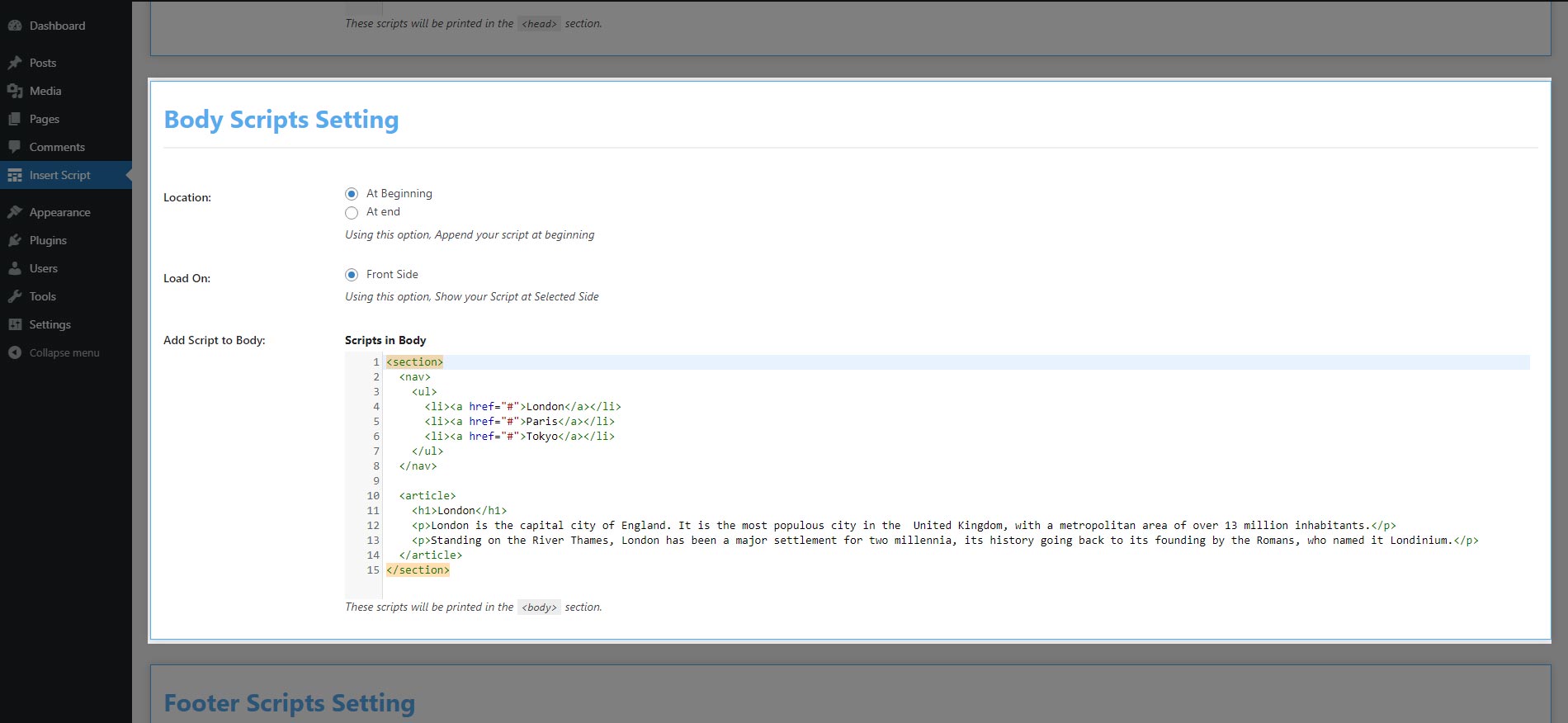Click the Location label
Viewport: 1568px width, 723px height.
click(x=187, y=197)
